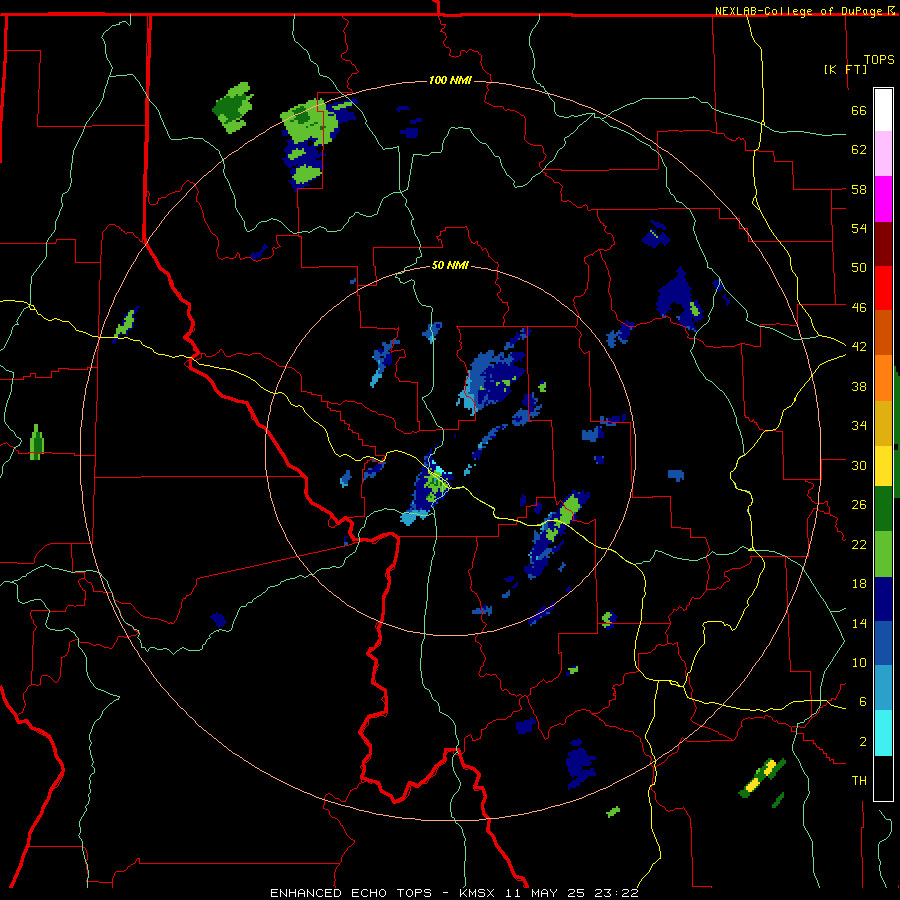
Task: Click the yellow-topped echo cell on the map
Action: click(762, 777)
